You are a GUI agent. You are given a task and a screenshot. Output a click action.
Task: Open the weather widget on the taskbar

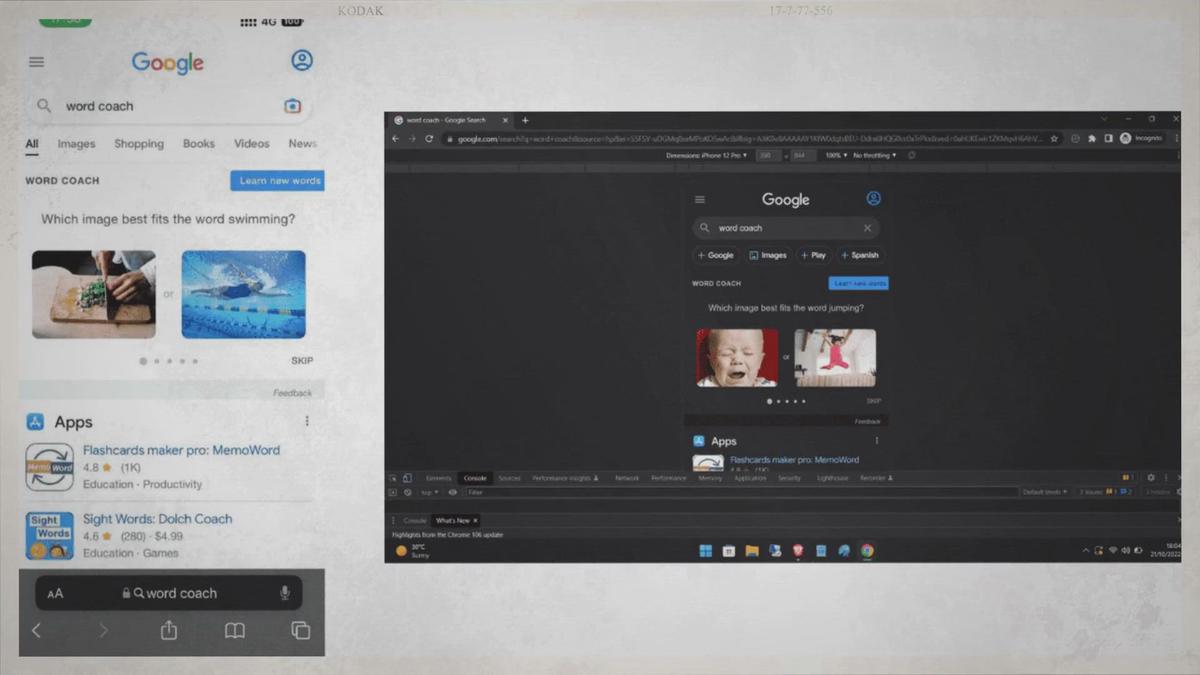(x=413, y=550)
